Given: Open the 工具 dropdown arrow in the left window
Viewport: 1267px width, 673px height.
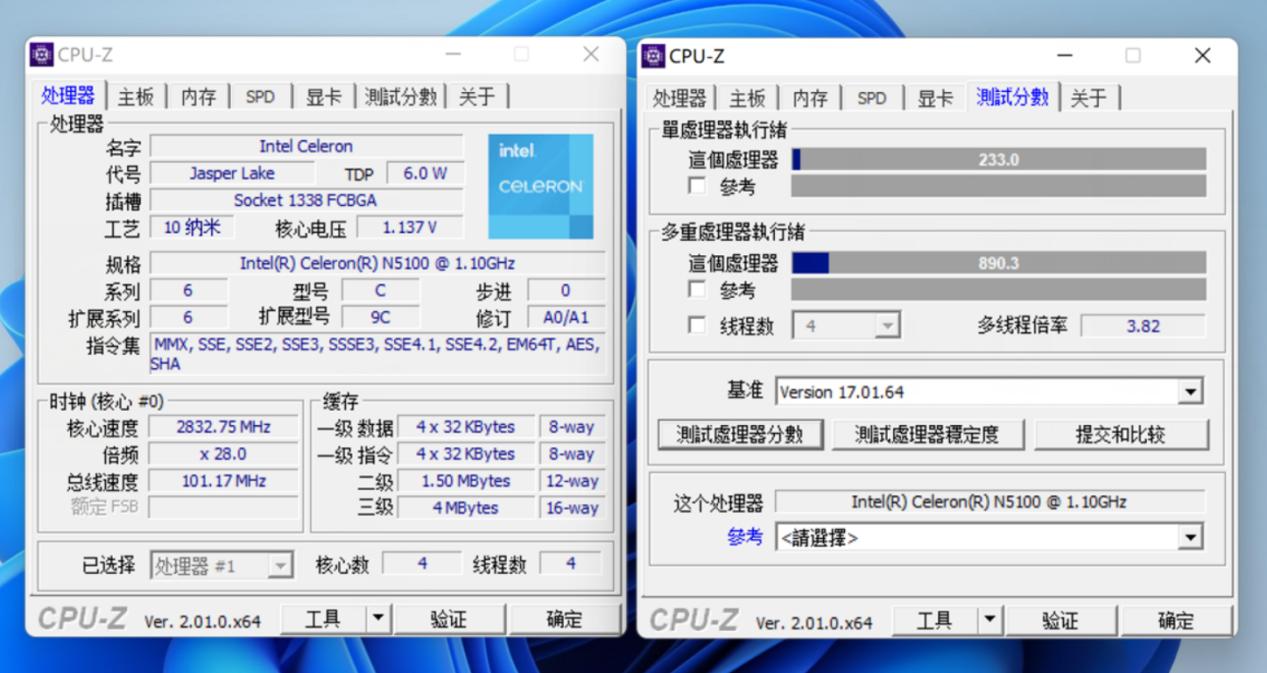Looking at the screenshot, I should pyautogui.click(x=378, y=618).
